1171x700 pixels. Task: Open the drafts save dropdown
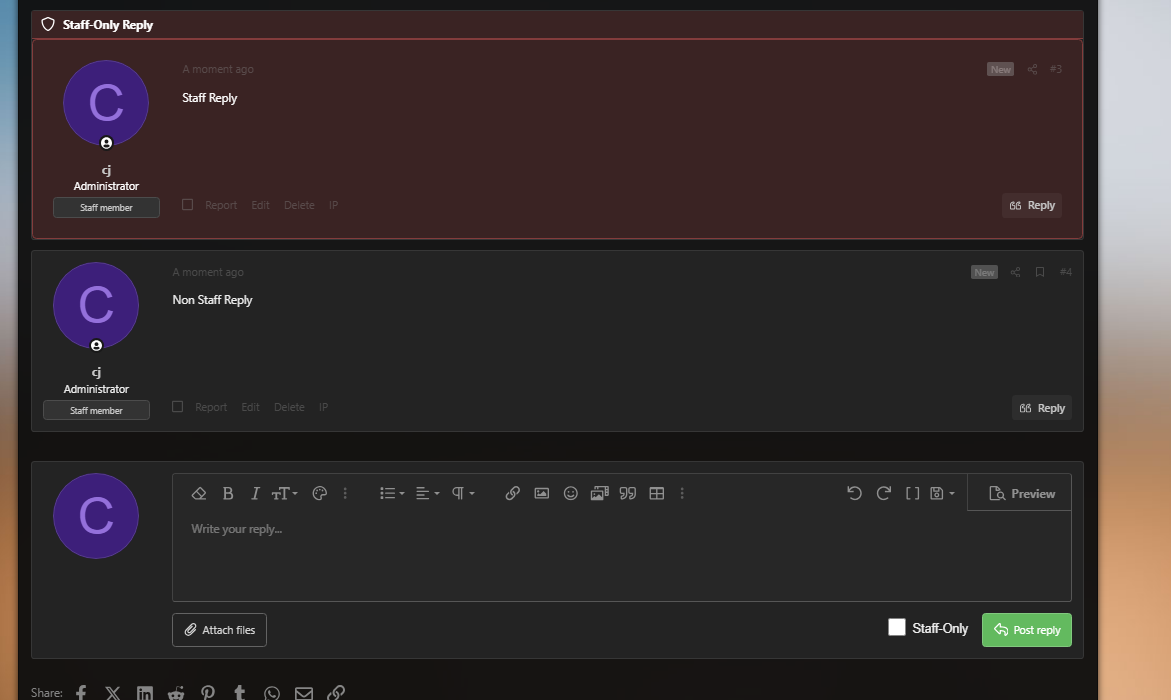pos(942,493)
